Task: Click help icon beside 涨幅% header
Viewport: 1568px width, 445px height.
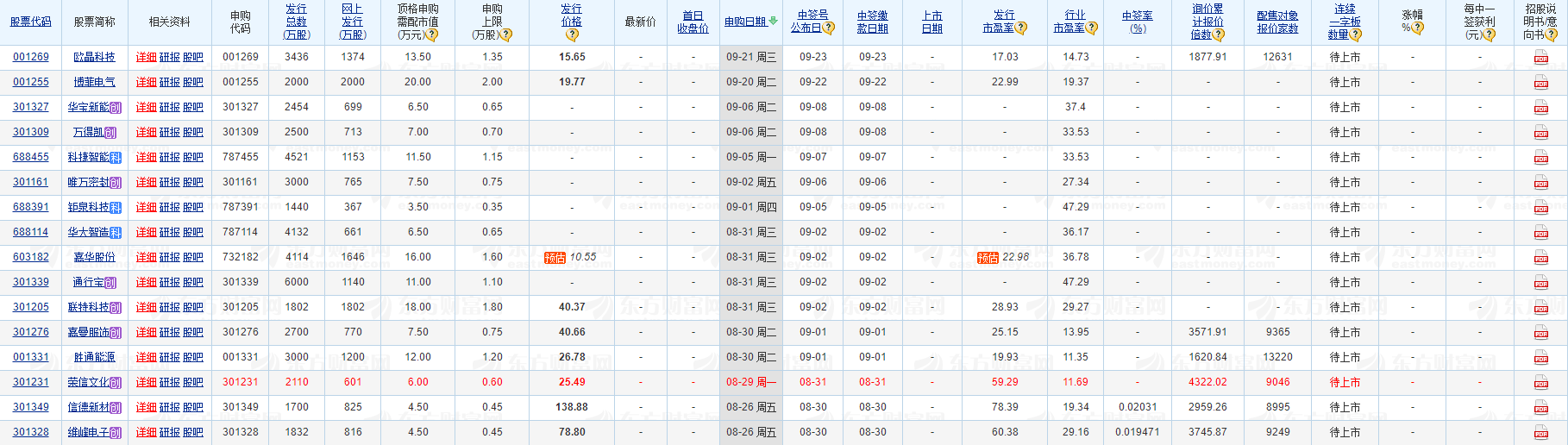Action: pos(1418,28)
